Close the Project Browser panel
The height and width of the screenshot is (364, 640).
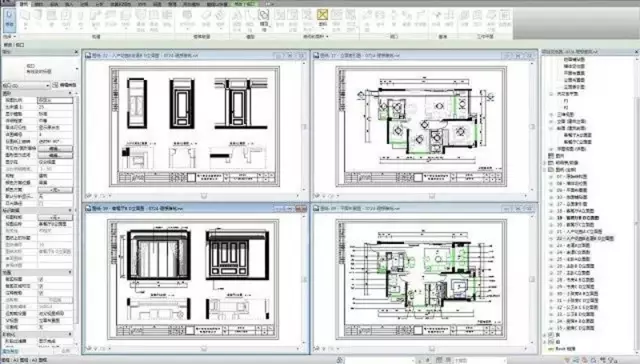(636, 52)
